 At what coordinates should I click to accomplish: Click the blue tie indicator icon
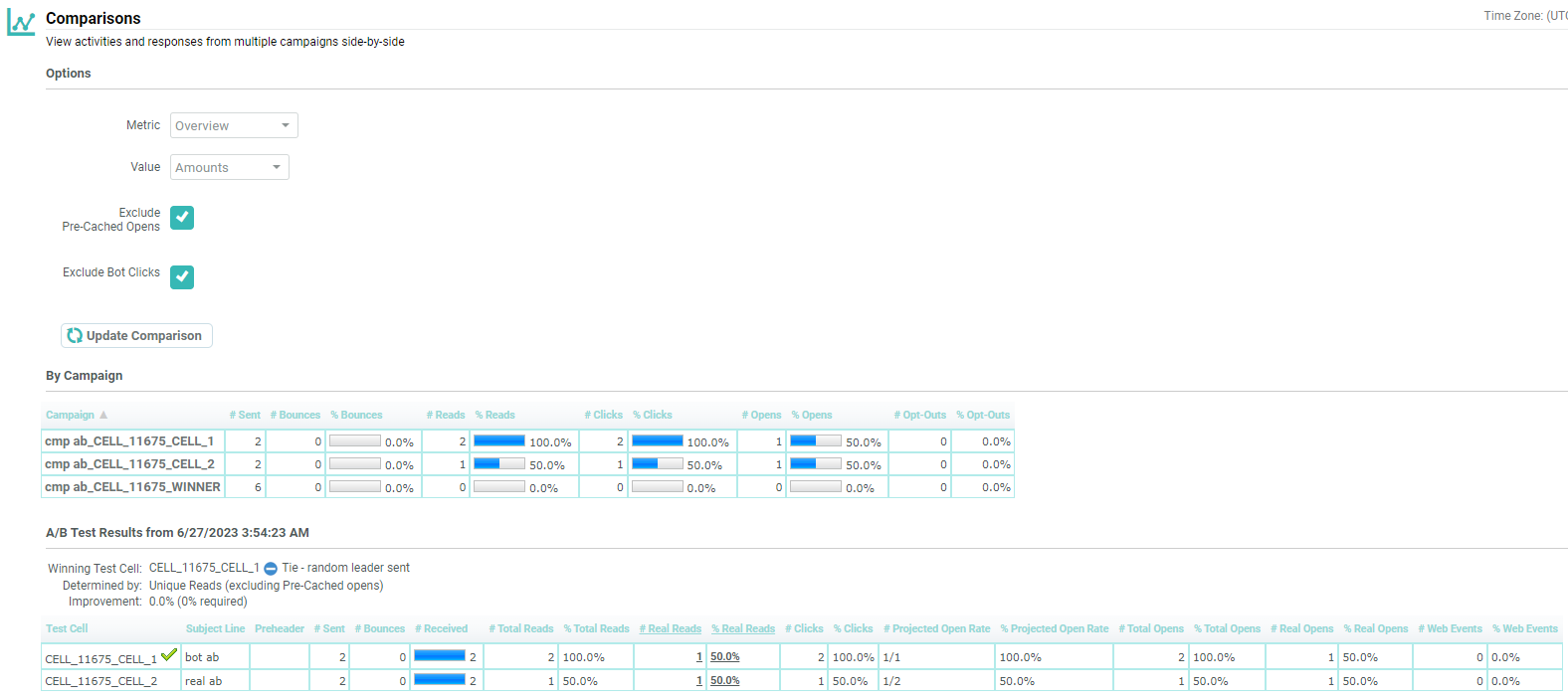point(271,569)
